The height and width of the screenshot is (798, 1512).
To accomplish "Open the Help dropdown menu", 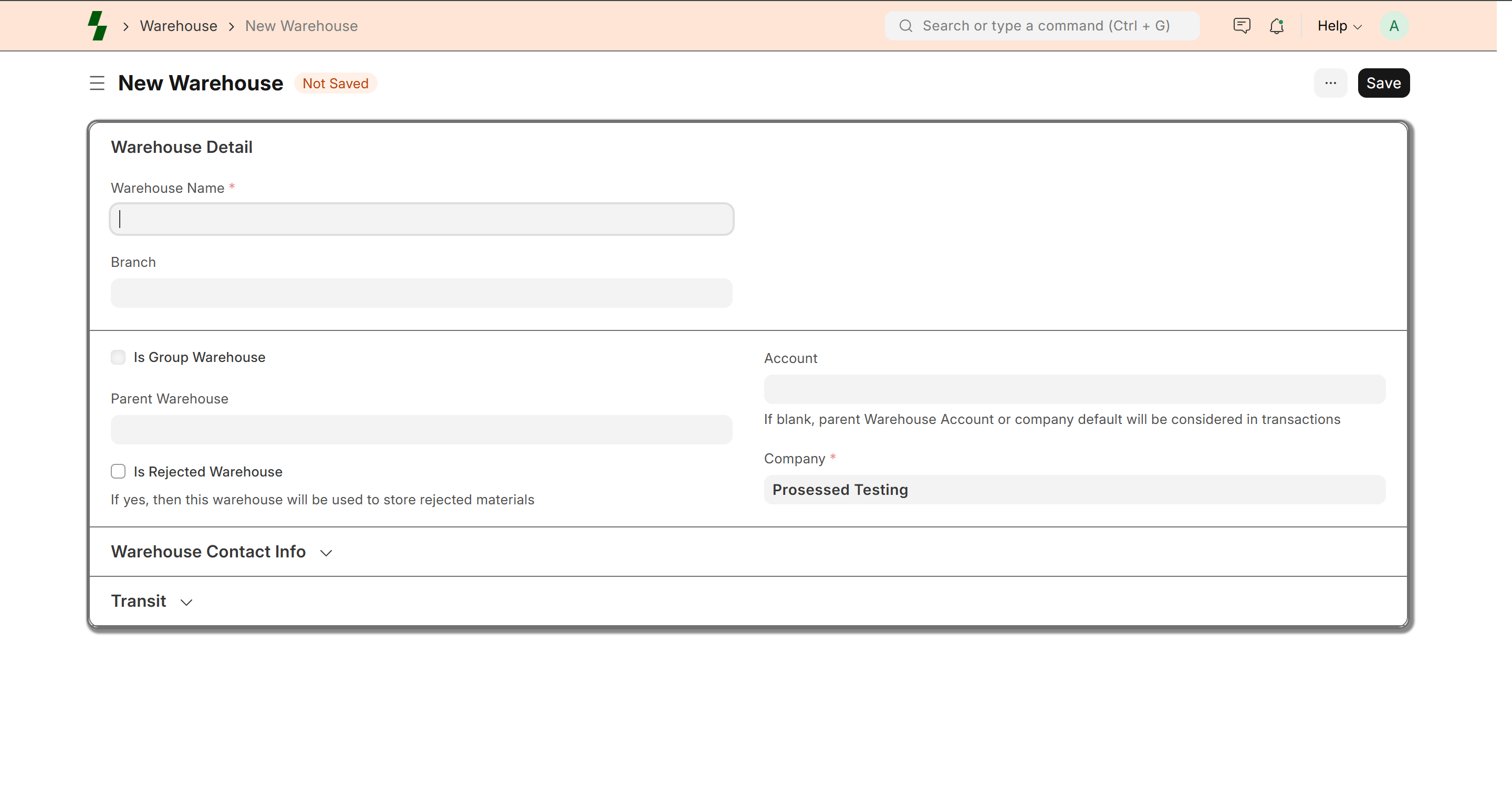I will click(1339, 26).
